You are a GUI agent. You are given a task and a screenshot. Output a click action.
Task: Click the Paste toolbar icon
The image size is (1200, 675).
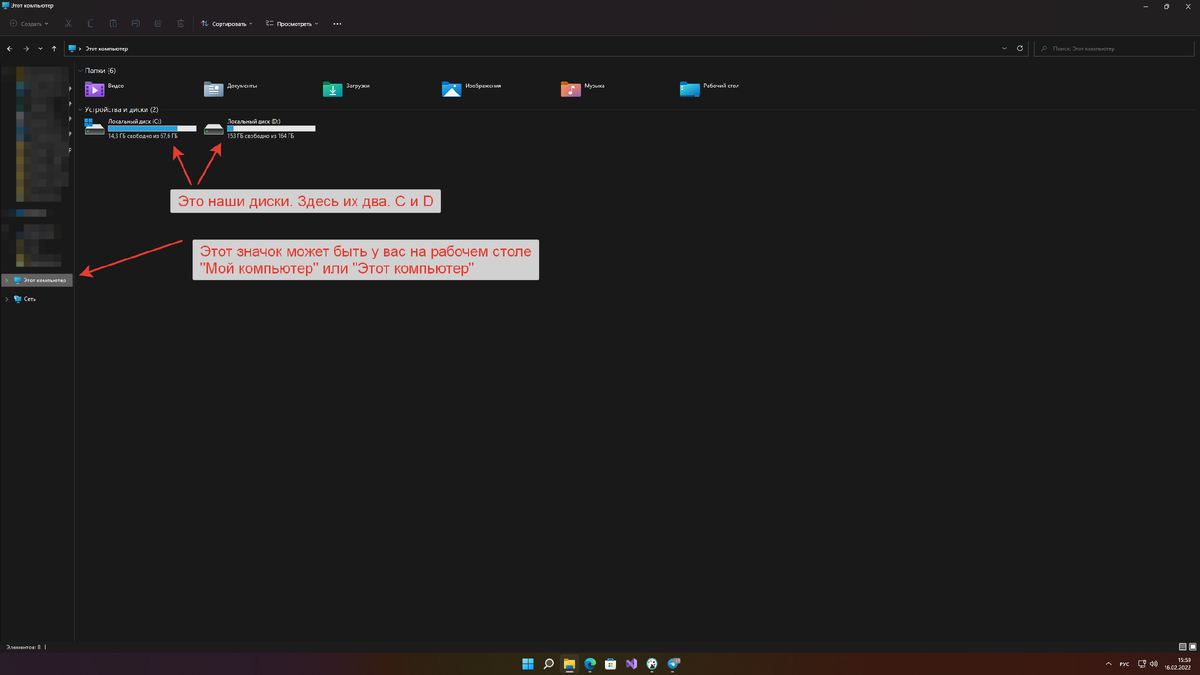(x=113, y=23)
